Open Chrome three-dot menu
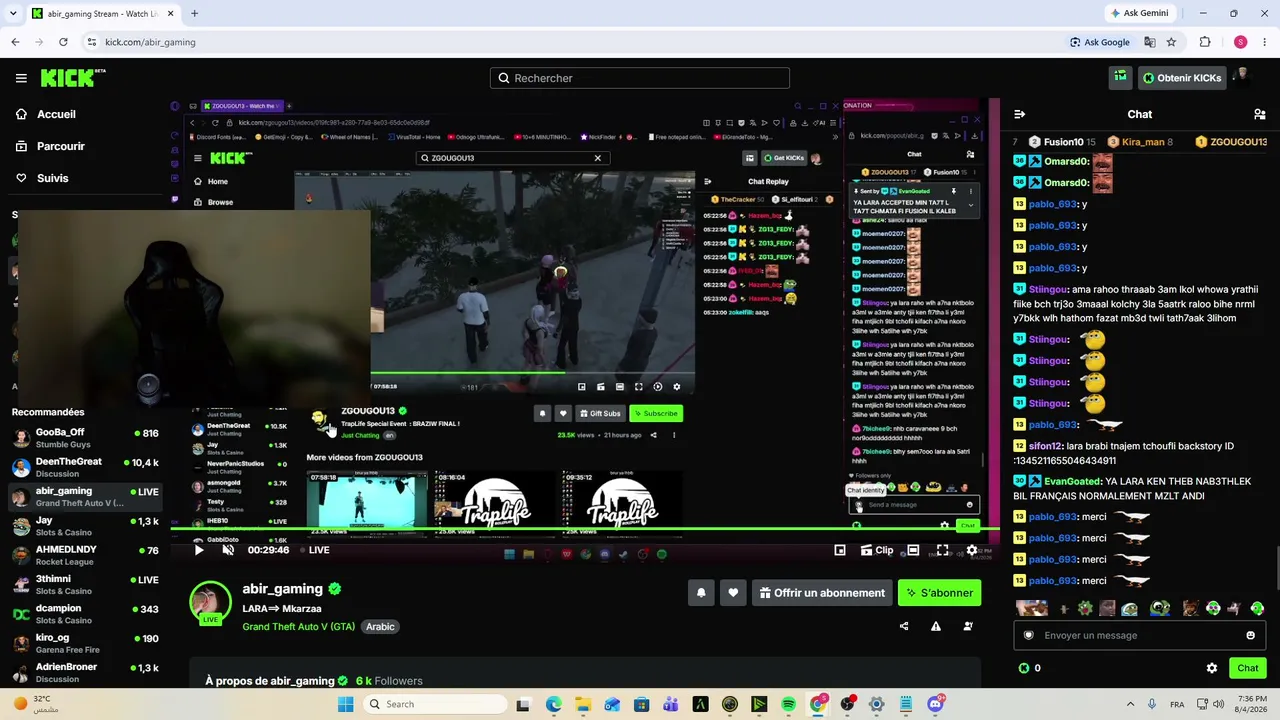The image size is (1280, 720). (1265, 42)
